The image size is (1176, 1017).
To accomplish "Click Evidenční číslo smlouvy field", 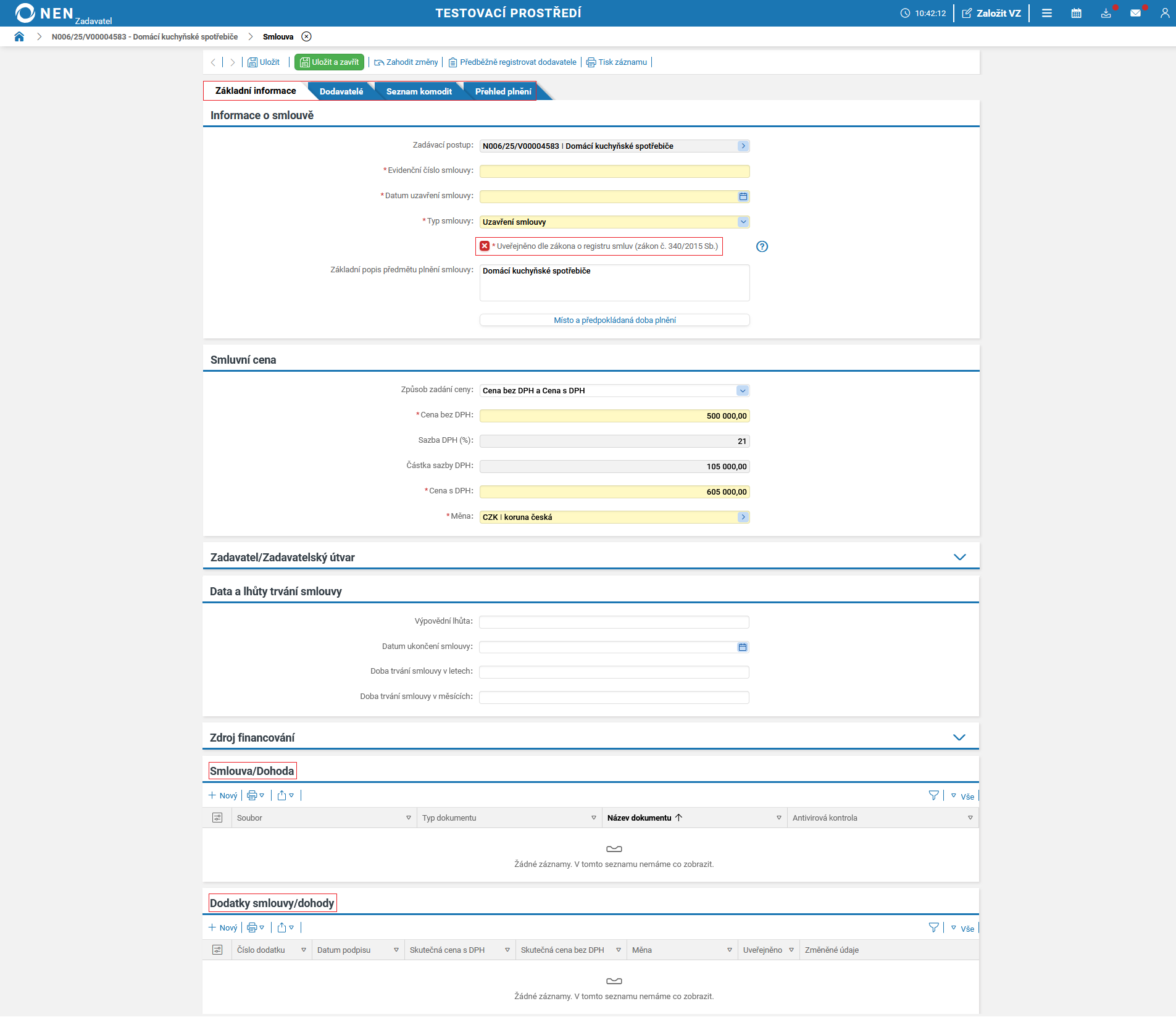I will coord(614,171).
